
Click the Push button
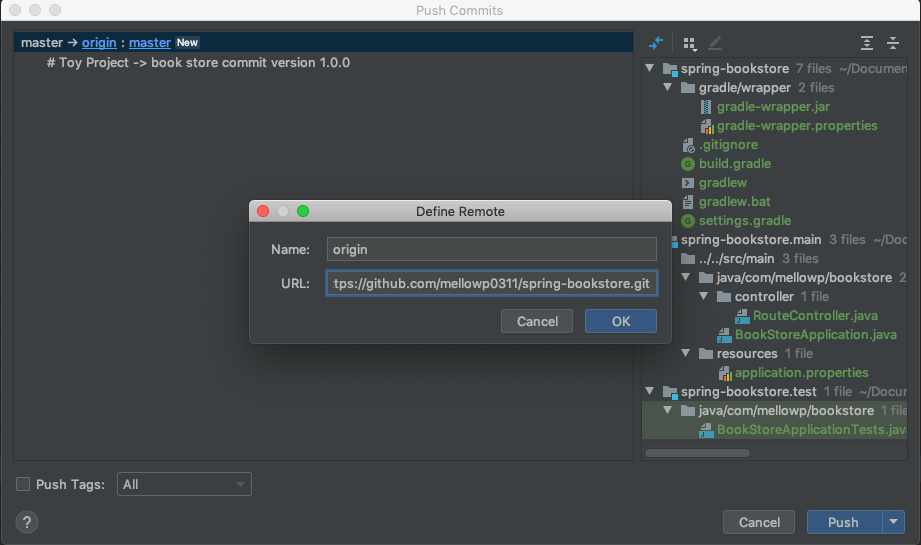click(x=844, y=522)
